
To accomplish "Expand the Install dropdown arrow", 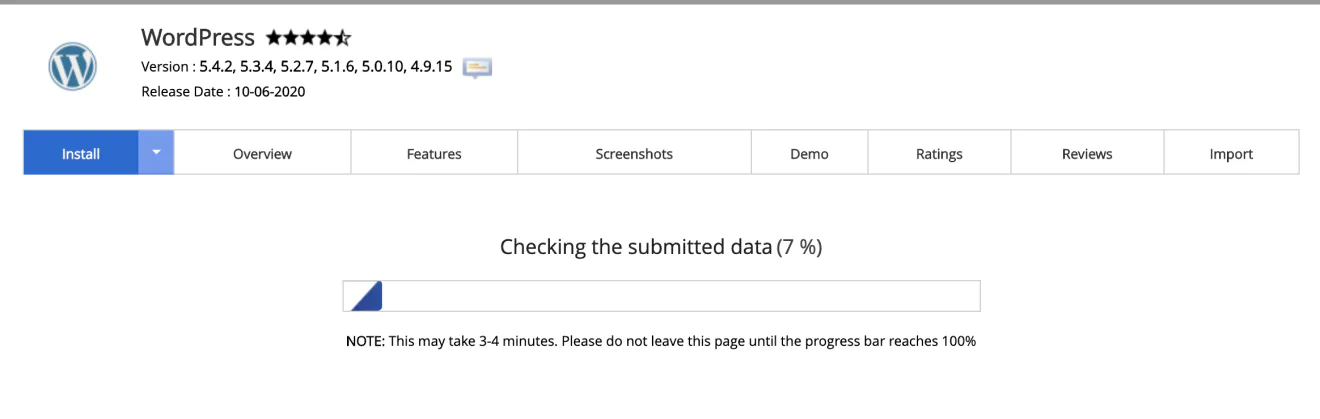I will pyautogui.click(x=156, y=153).
